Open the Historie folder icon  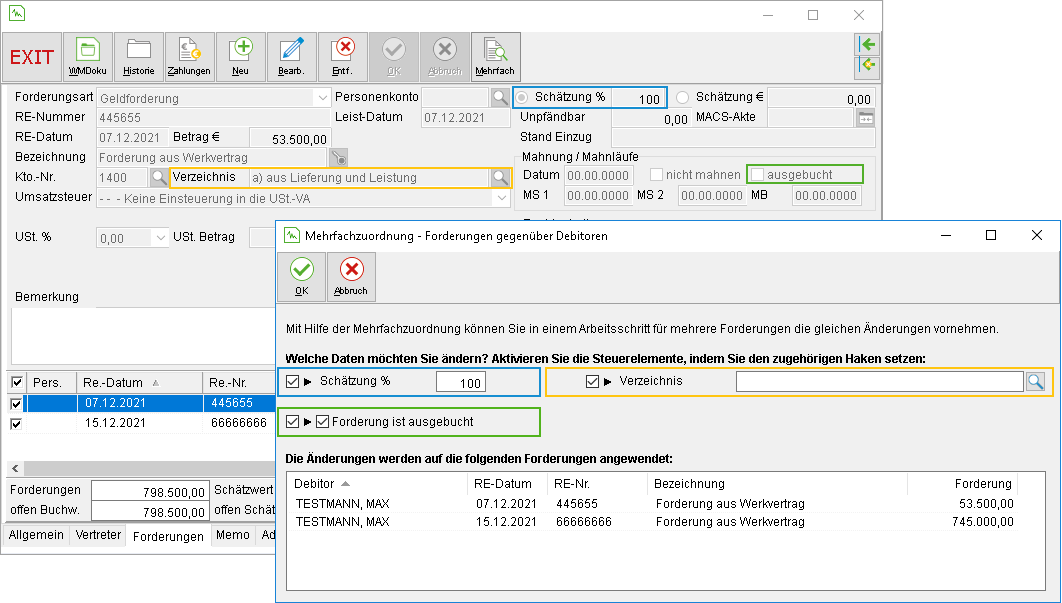coord(139,57)
